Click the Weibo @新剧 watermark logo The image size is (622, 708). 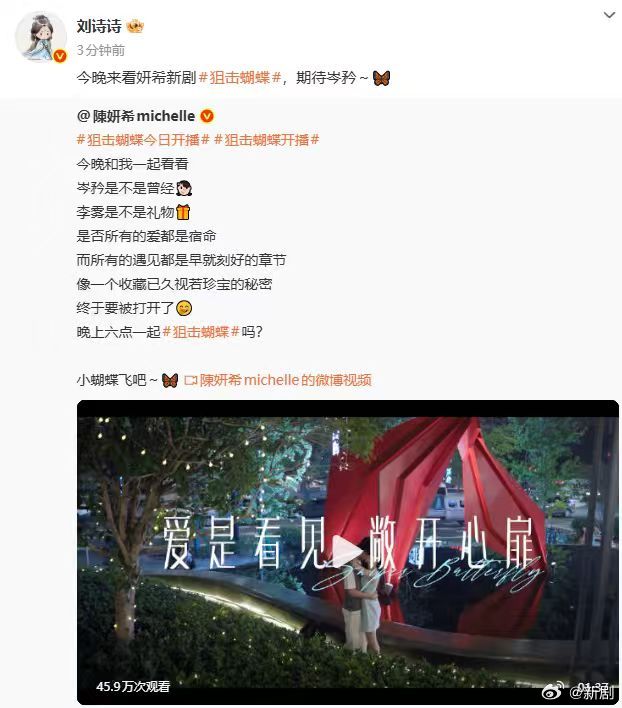tap(578, 690)
